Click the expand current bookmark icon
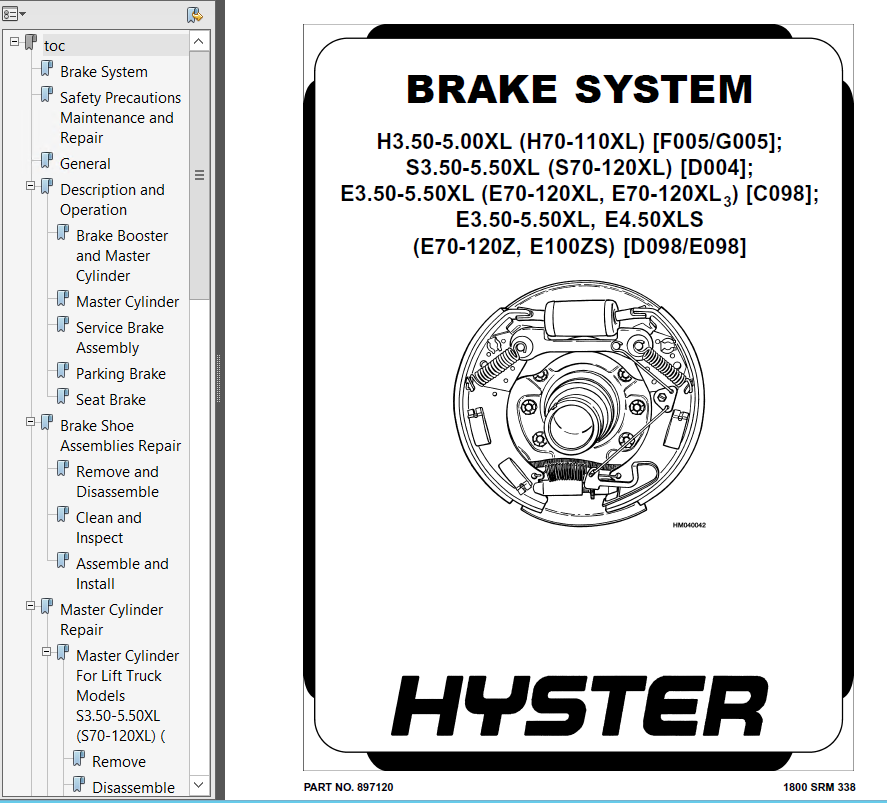887x803 pixels. (195, 15)
